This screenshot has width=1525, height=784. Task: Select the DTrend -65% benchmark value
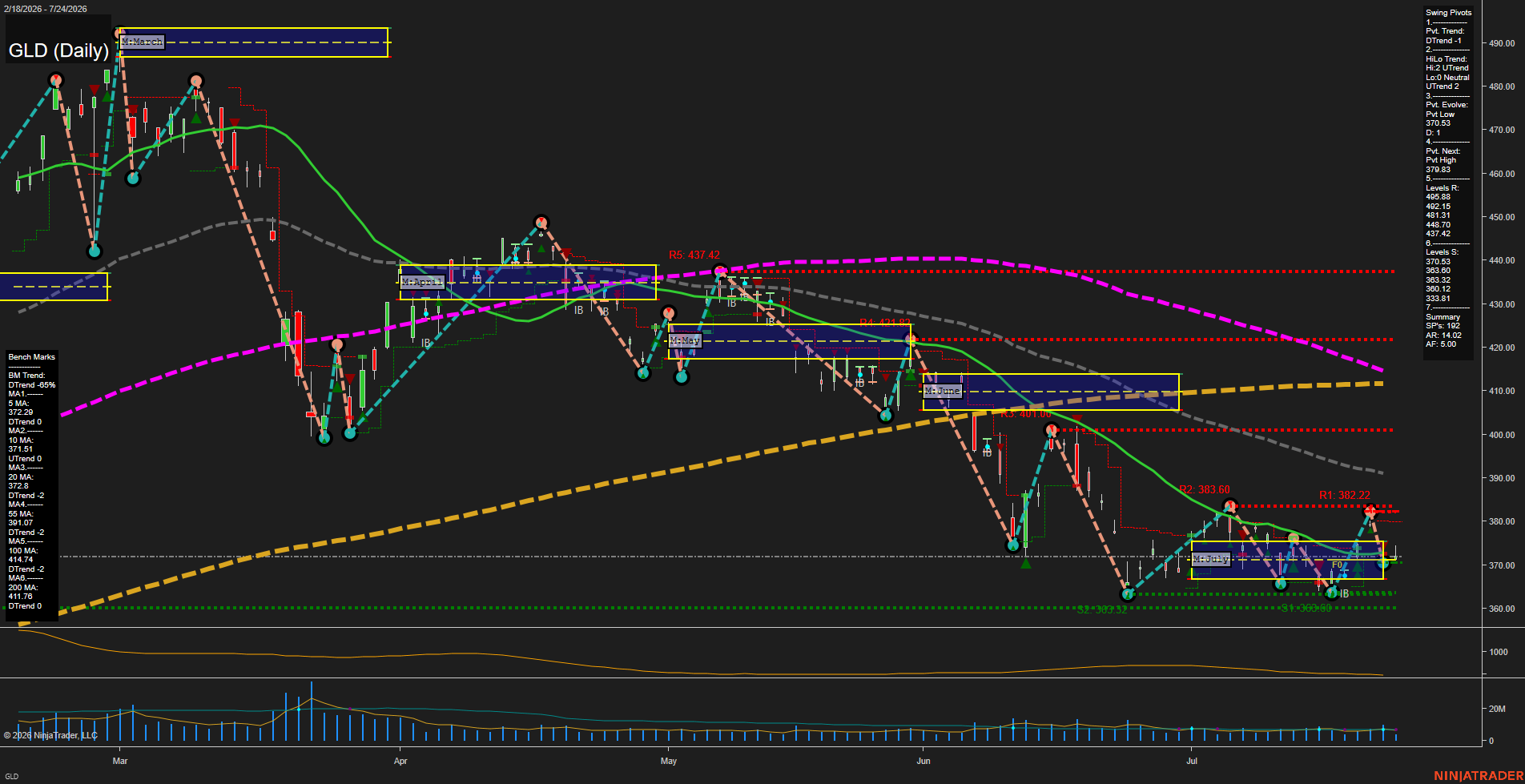32,385
